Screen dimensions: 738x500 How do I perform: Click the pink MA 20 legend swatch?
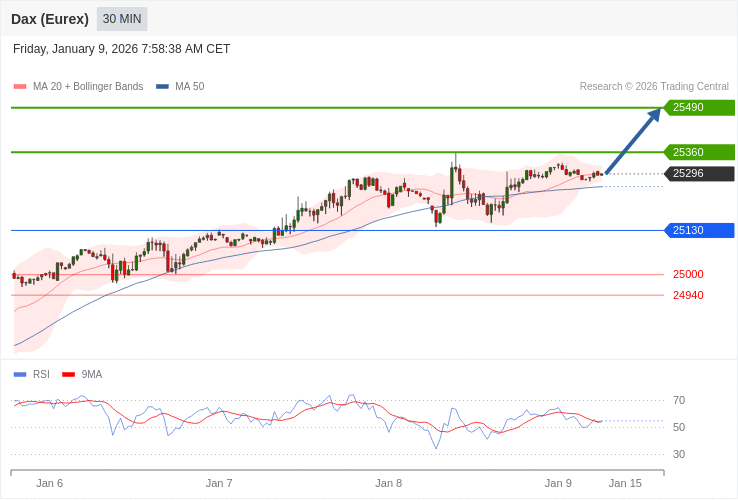click(x=20, y=87)
